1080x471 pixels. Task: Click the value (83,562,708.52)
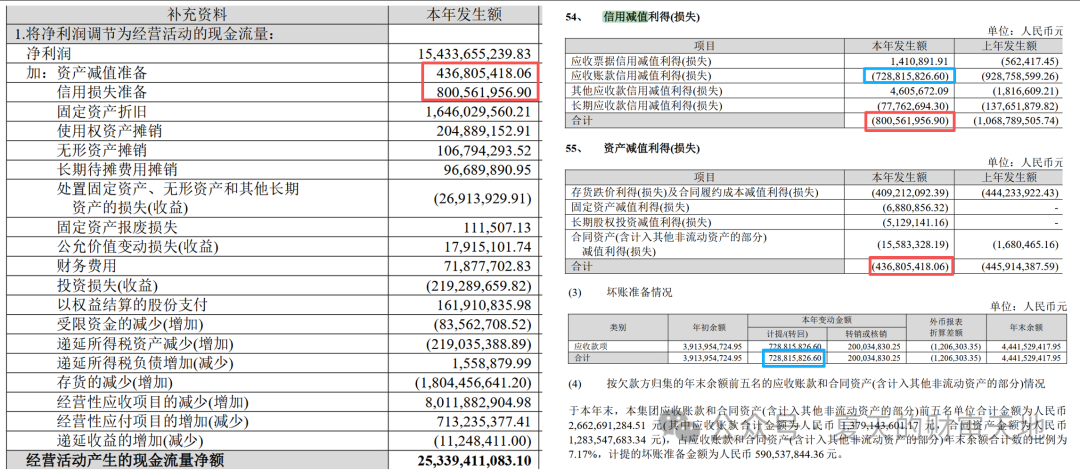484,324
